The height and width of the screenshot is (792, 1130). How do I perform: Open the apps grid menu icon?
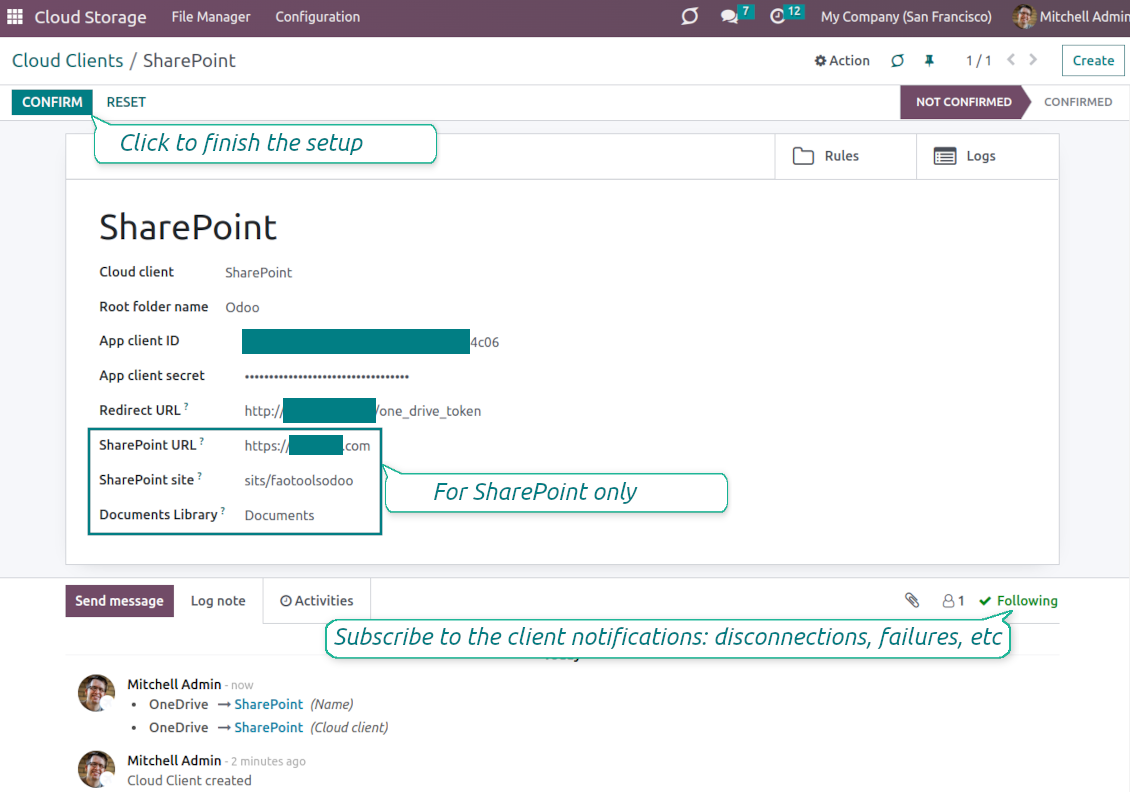[15, 17]
